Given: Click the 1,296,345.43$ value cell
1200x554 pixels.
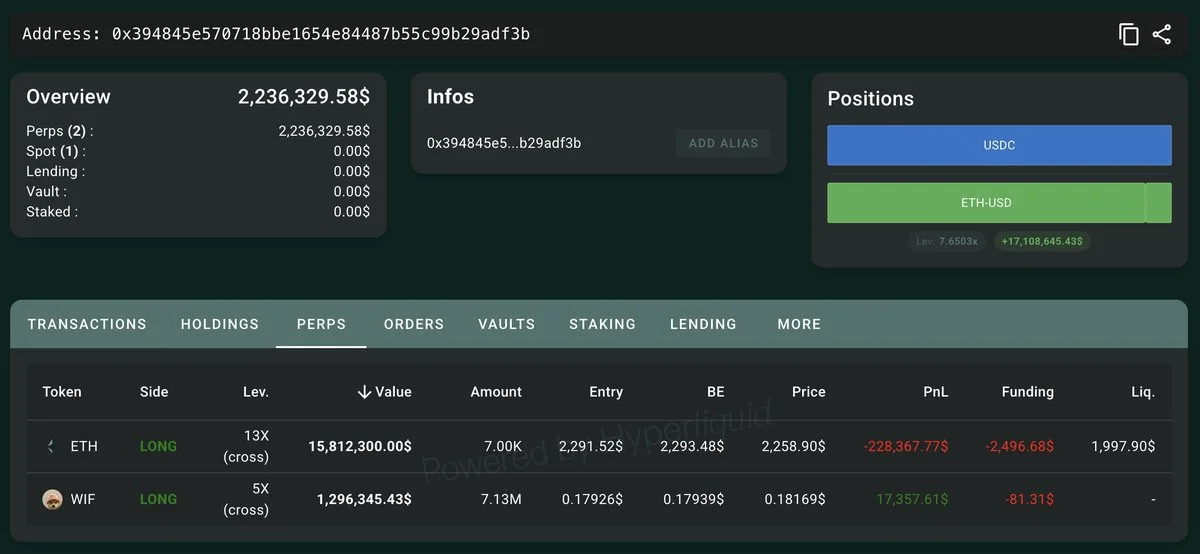Looking at the screenshot, I should click(364, 499).
